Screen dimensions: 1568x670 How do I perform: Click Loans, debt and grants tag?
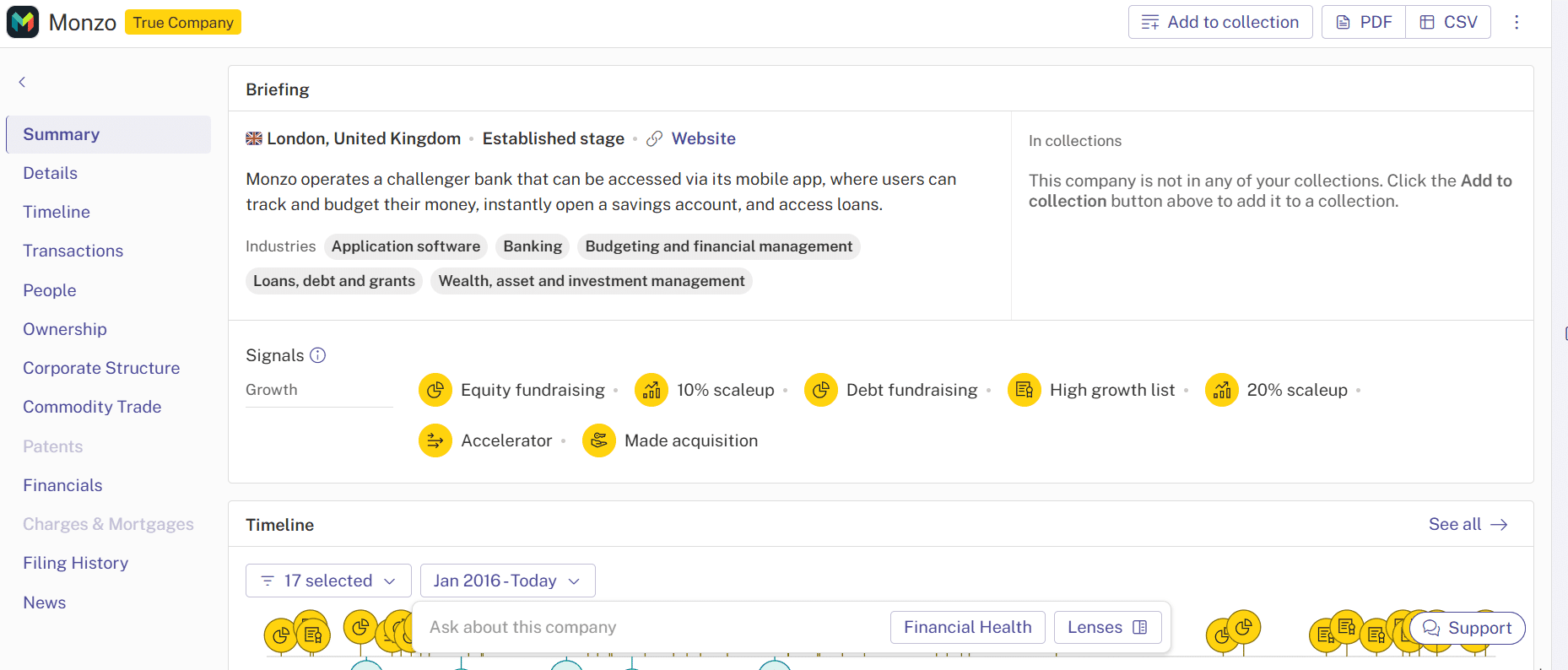[x=334, y=281]
